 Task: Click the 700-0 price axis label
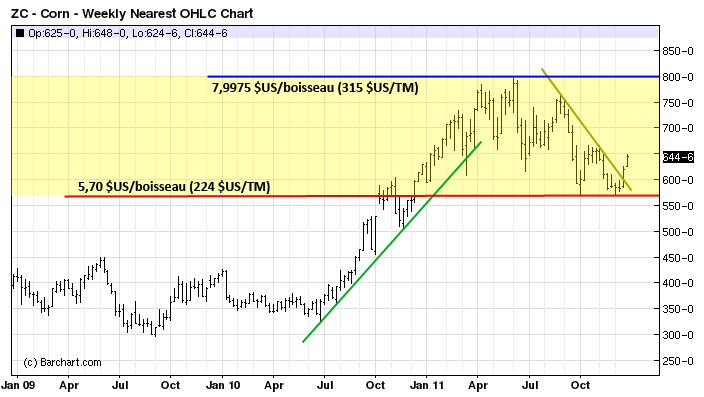(678, 128)
